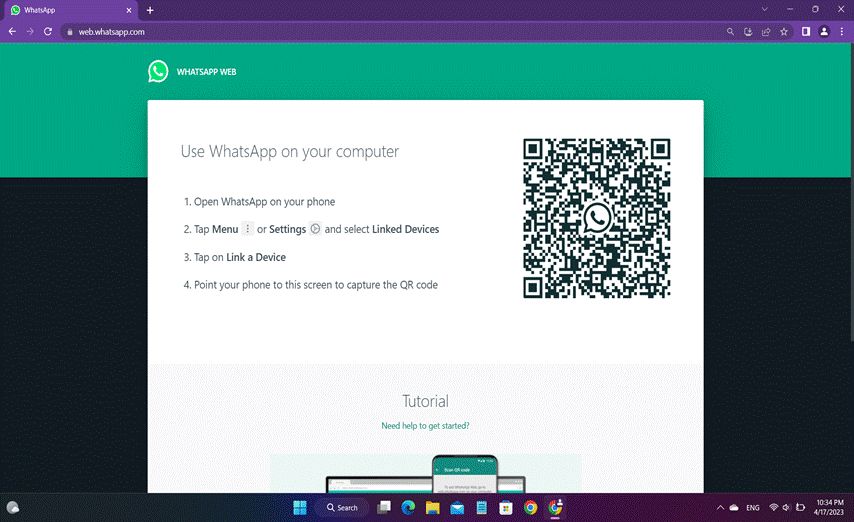This screenshot has height=522, width=854.
Task: Show hidden system tray icons
Action: (x=720, y=507)
